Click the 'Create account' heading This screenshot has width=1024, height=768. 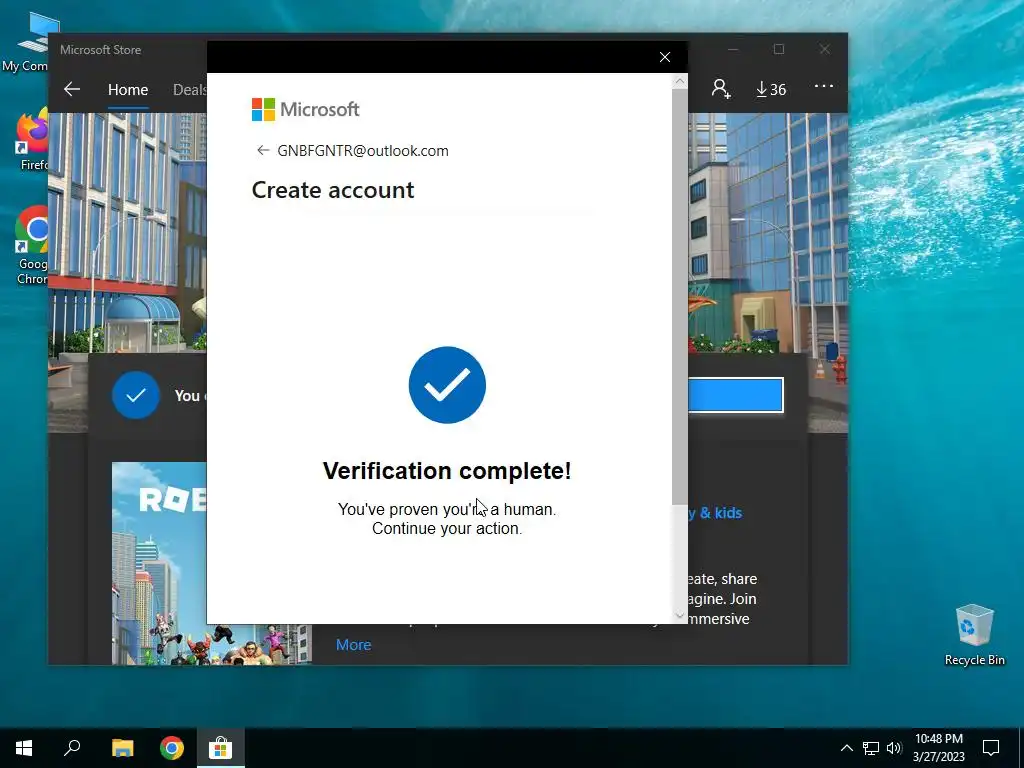[333, 190]
